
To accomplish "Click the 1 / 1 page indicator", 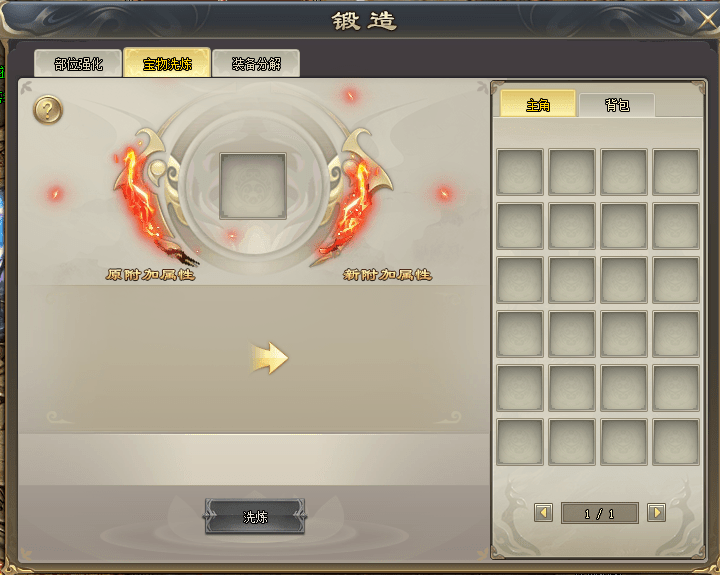I will 600,513.
